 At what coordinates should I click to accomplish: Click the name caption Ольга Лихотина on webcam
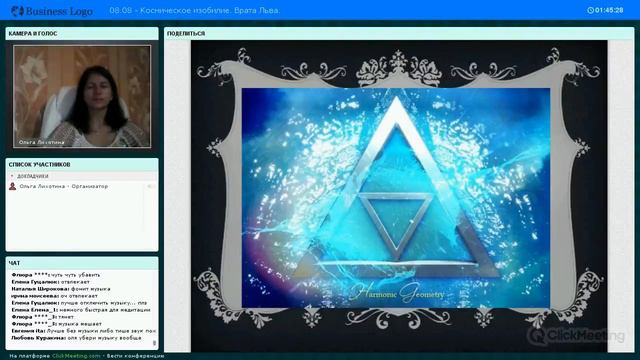point(41,142)
